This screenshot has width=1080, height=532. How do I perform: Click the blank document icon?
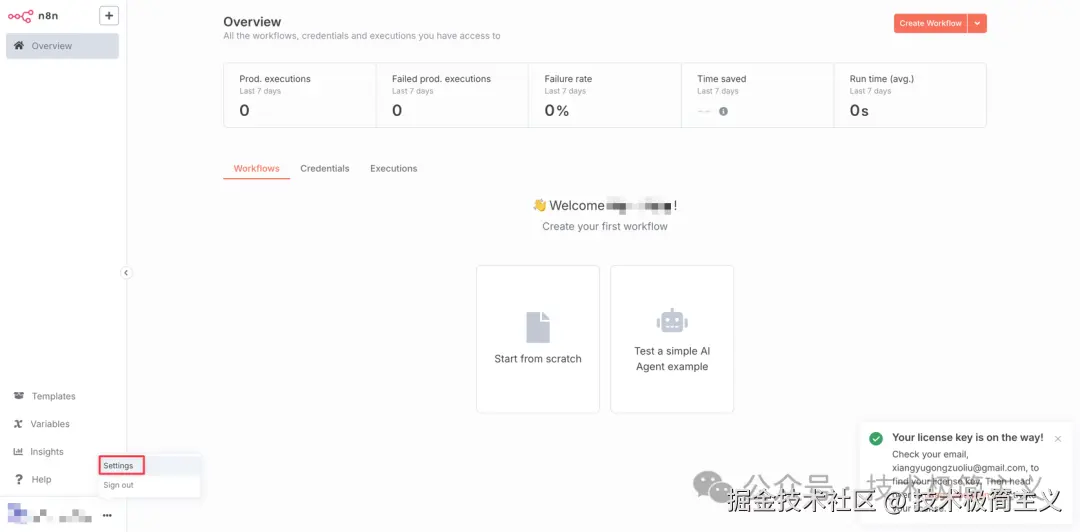pos(538,327)
